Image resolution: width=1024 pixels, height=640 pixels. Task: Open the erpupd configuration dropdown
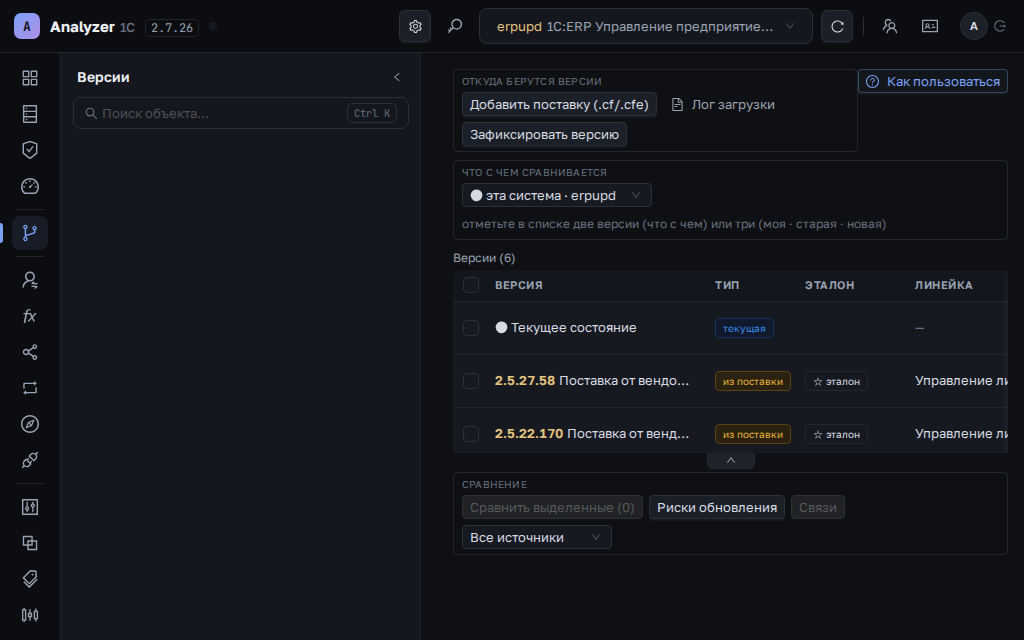pyautogui.click(x=646, y=26)
